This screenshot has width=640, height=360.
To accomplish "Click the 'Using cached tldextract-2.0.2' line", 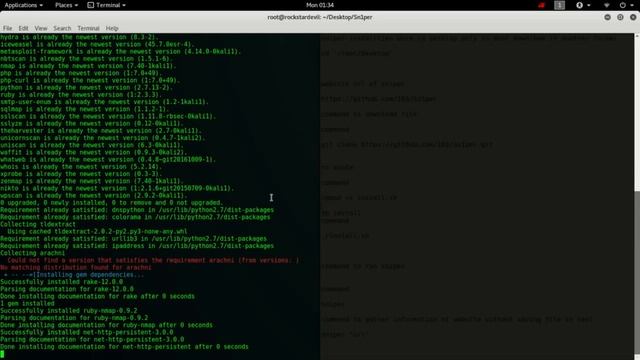I will 97,231.
